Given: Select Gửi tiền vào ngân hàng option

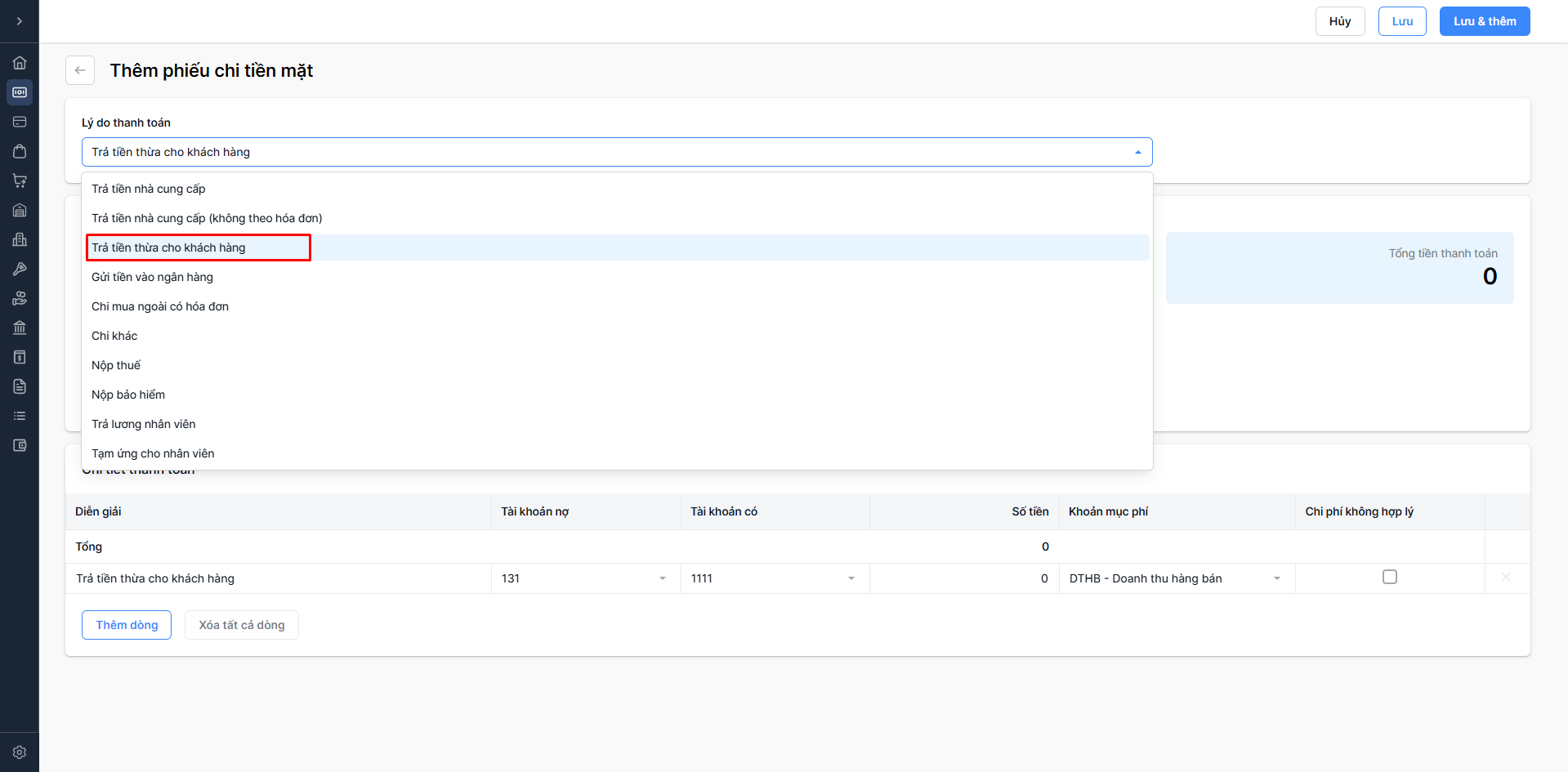Looking at the screenshot, I should click(153, 277).
